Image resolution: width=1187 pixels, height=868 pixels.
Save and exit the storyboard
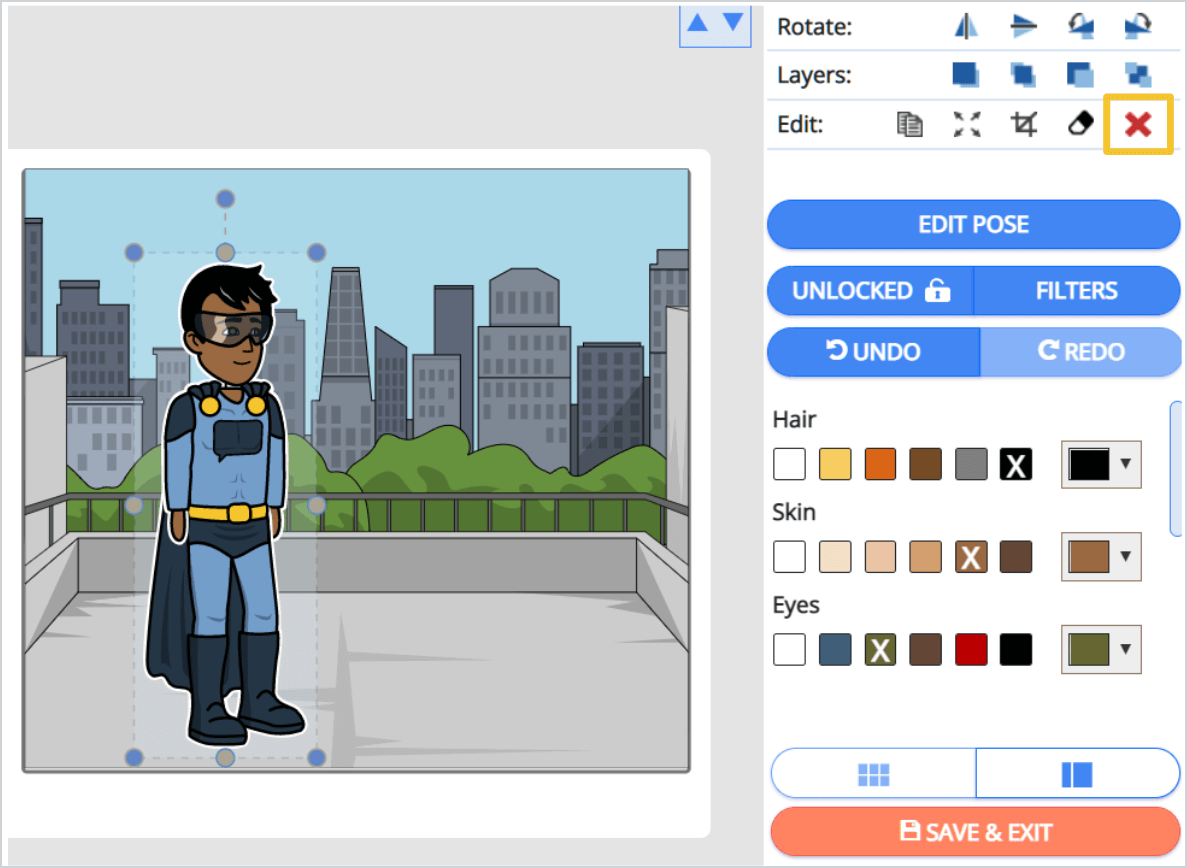(x=975, y=832)
